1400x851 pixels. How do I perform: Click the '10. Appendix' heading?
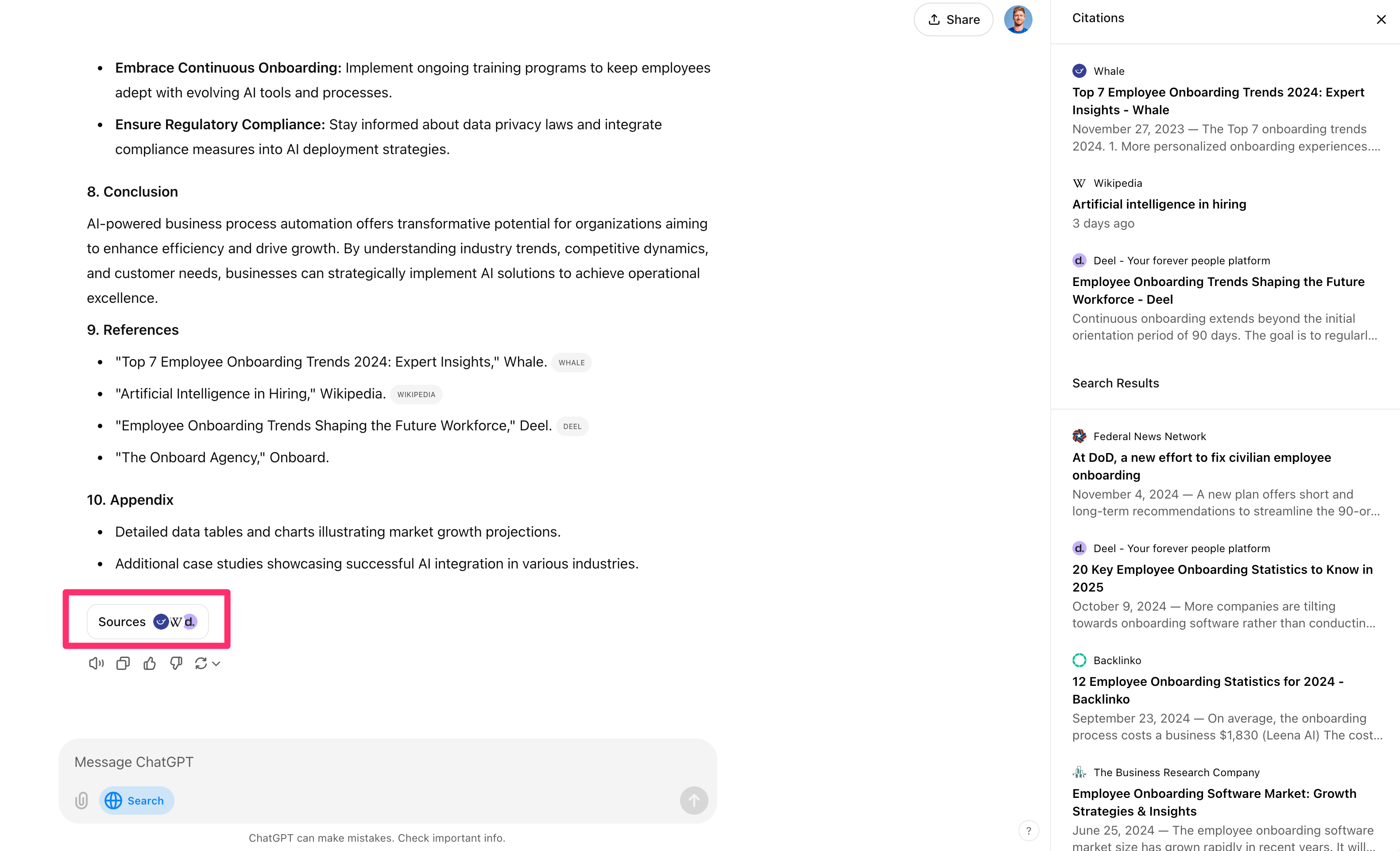130,500
